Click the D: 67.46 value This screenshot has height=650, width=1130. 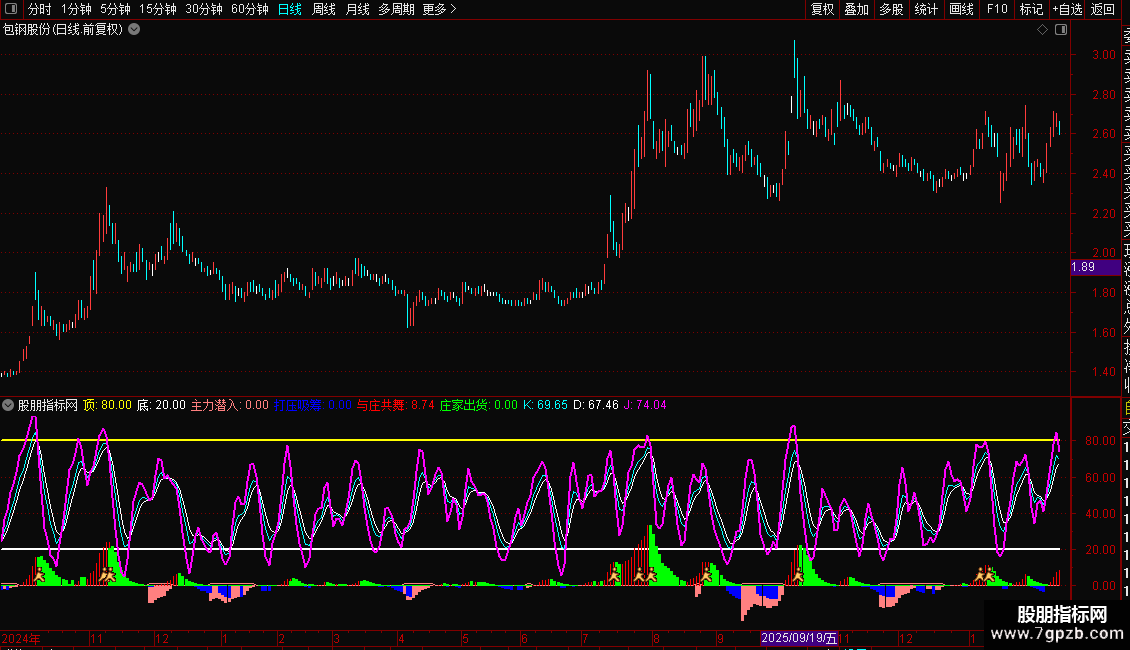coord(595,405)
